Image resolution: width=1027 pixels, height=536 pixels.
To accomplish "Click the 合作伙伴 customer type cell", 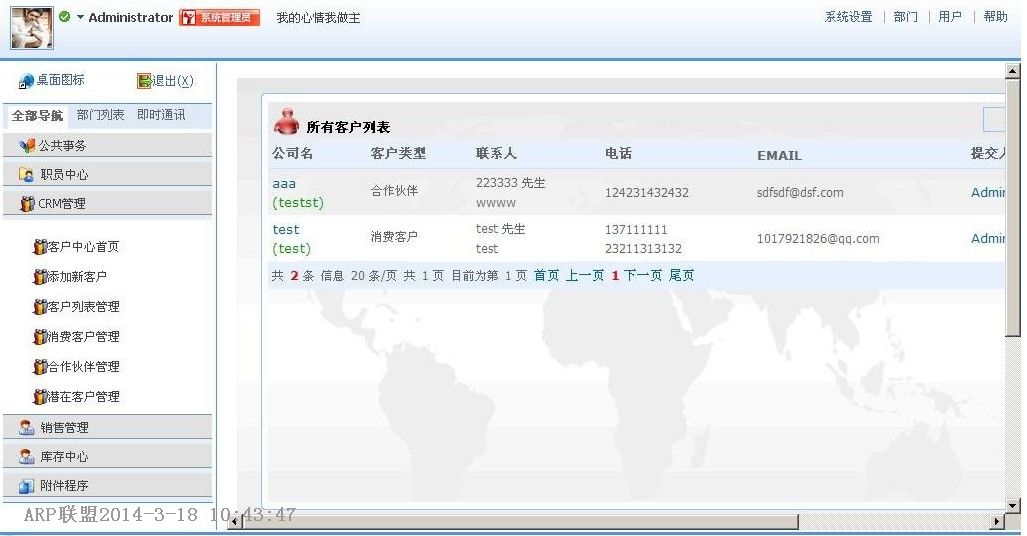I will [394, 191].
